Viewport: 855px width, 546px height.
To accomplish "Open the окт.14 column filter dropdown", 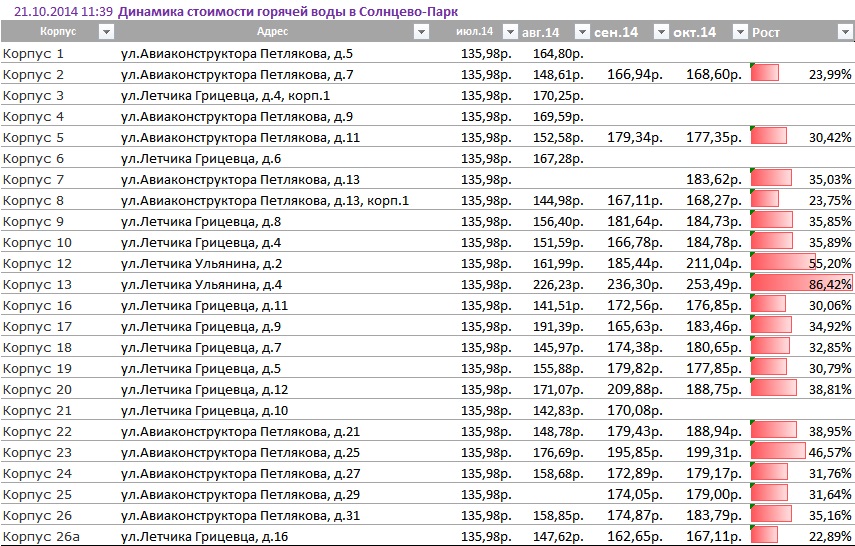I will click(x=739, y=32).
